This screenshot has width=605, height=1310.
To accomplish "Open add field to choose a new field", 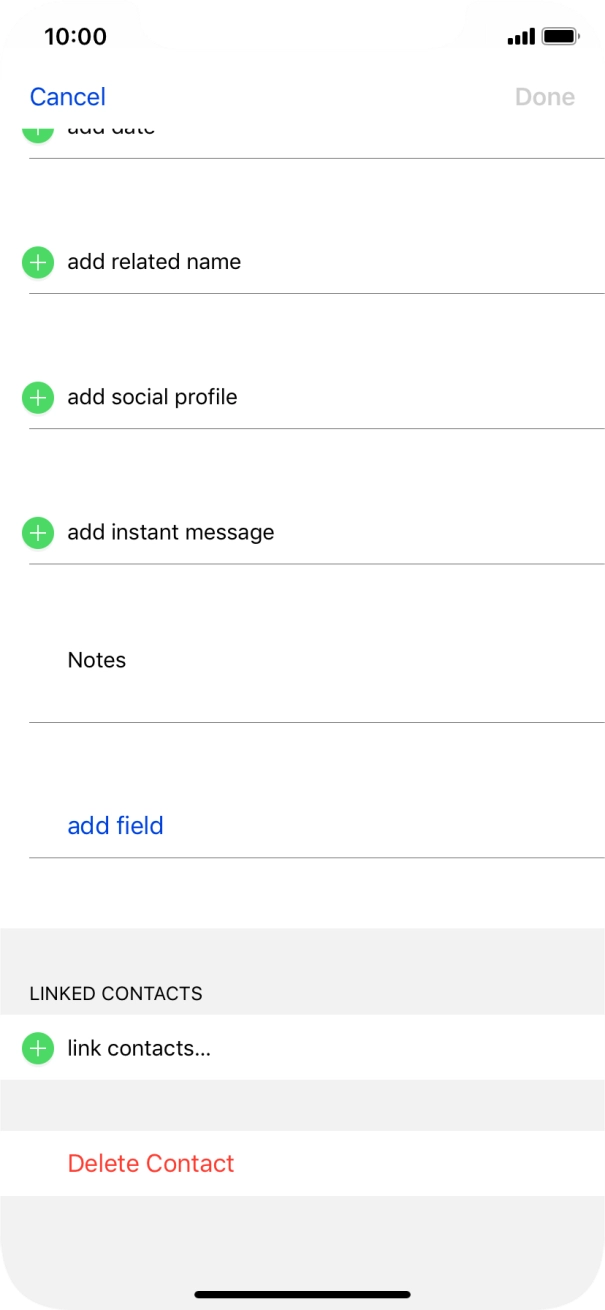I will pyautogui.click(x=115, y=825).
